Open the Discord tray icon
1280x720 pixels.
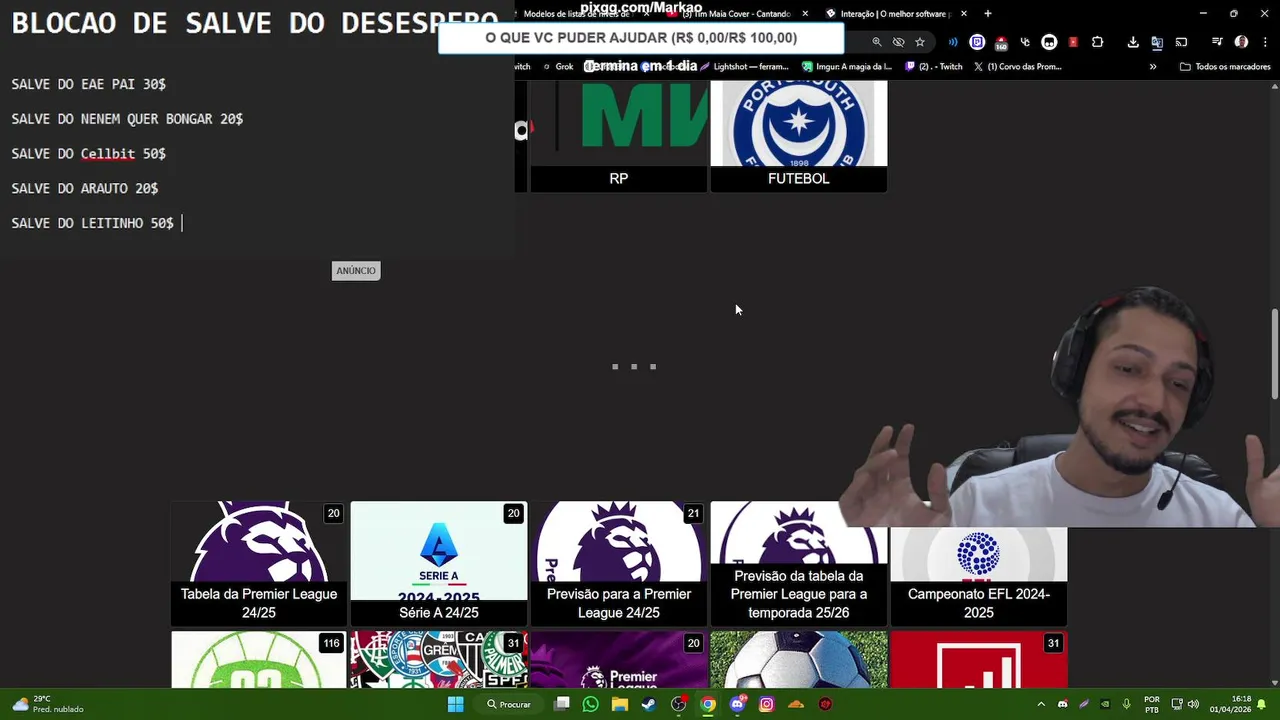pos(1062,704)
